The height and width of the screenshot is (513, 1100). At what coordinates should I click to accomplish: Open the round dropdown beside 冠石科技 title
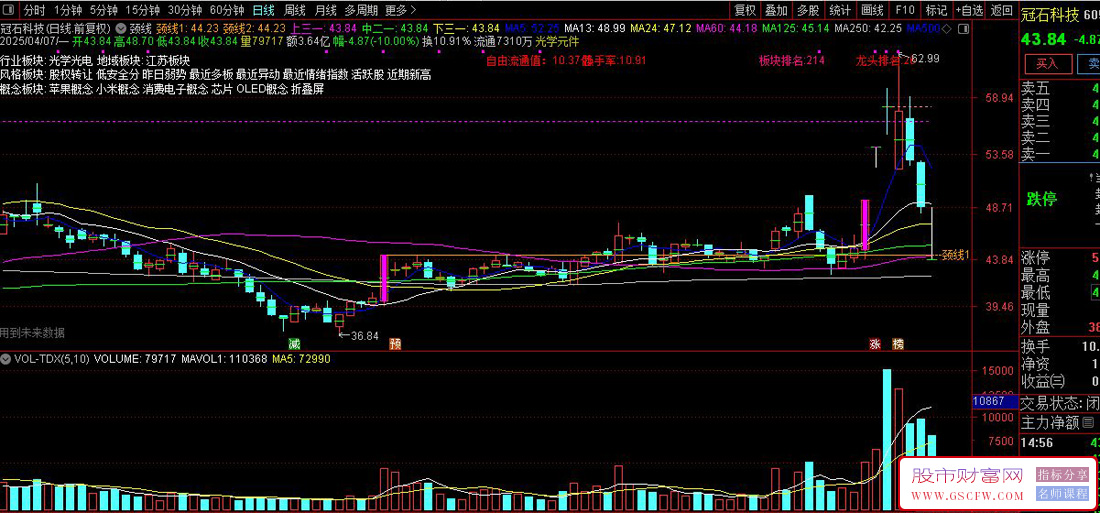click(x=120, y=29)
